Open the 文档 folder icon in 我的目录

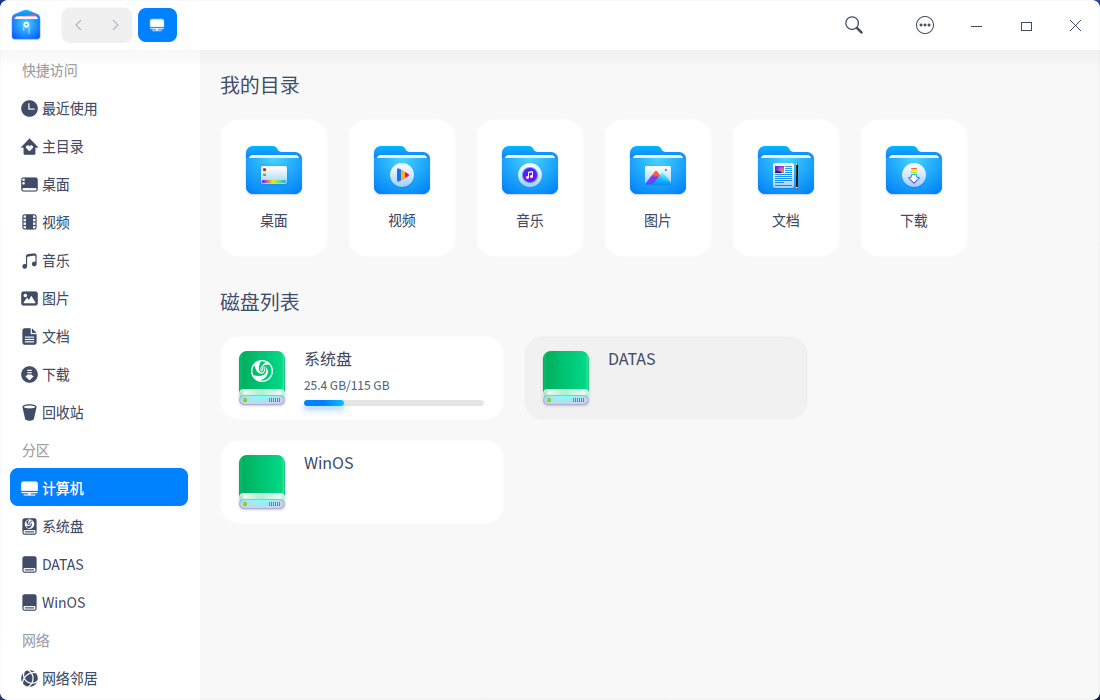786,170
